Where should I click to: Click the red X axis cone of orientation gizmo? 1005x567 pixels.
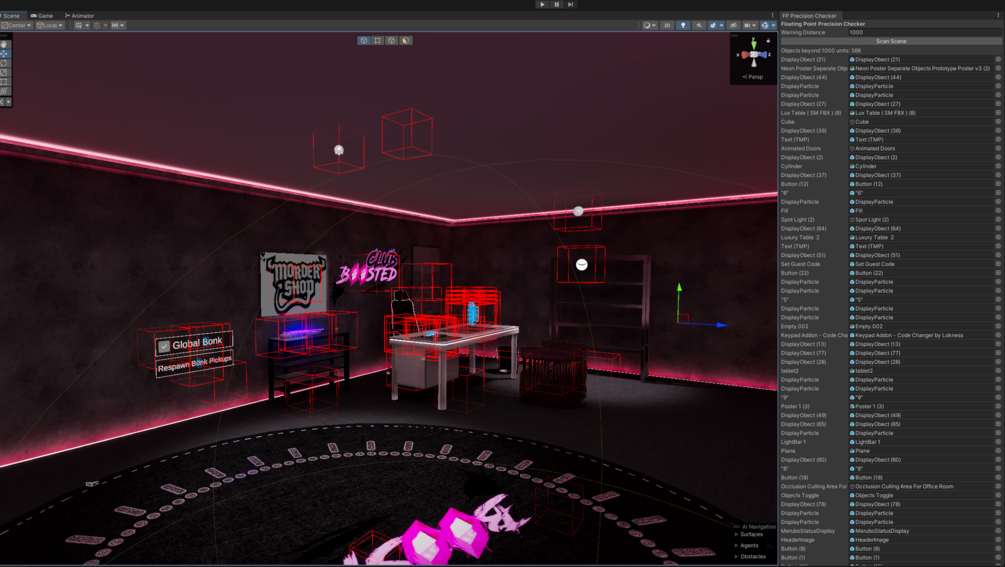coord(745,54)
